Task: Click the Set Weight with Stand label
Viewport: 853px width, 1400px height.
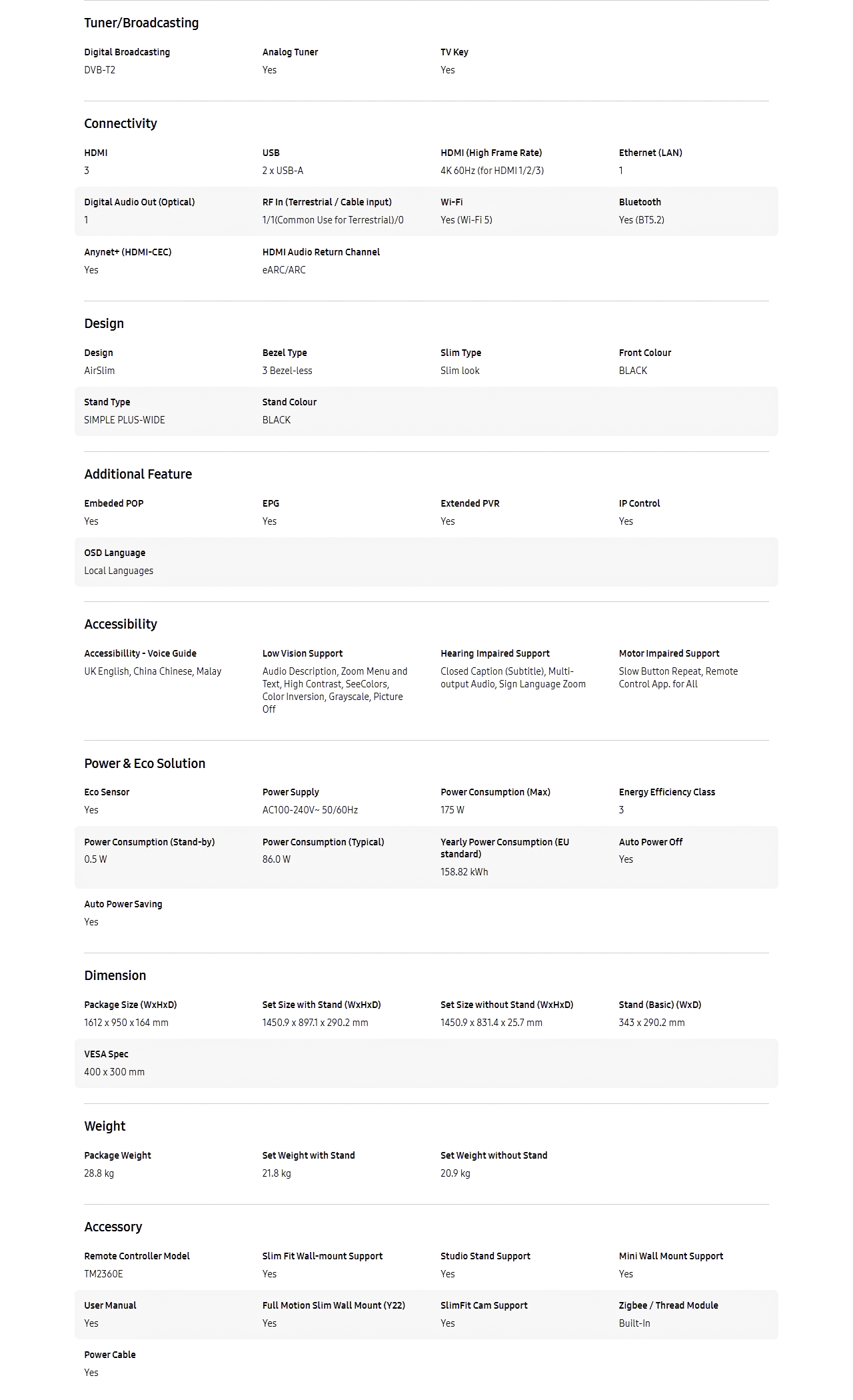Action: [309, 1155]
